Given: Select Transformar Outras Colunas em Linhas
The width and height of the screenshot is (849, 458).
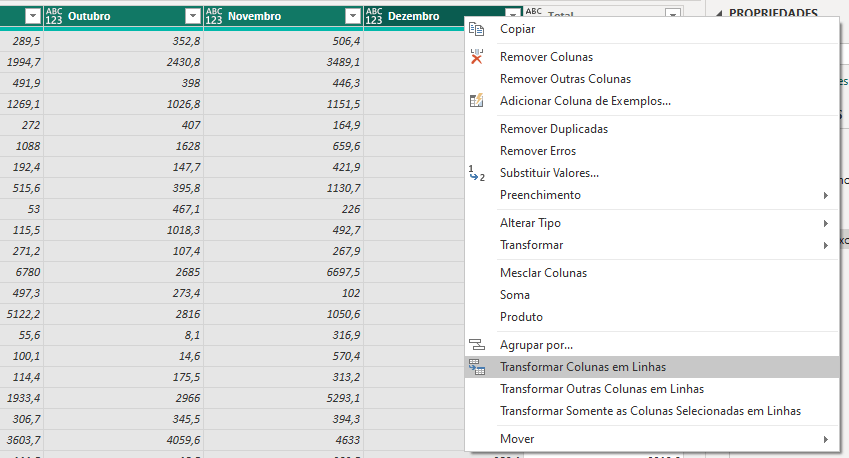Looking at the screenshot, I should pos(652,389).
